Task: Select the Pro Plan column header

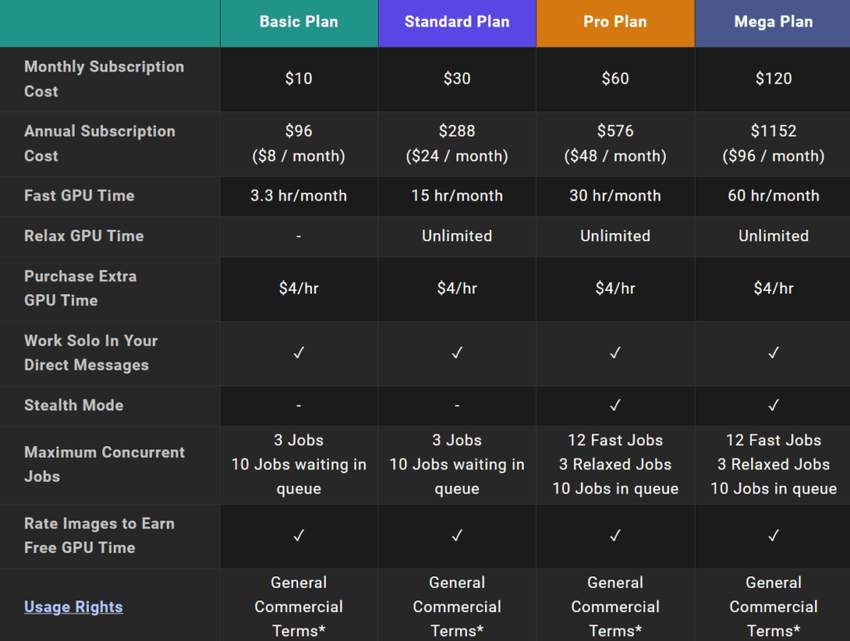Action: click(615, 22)
